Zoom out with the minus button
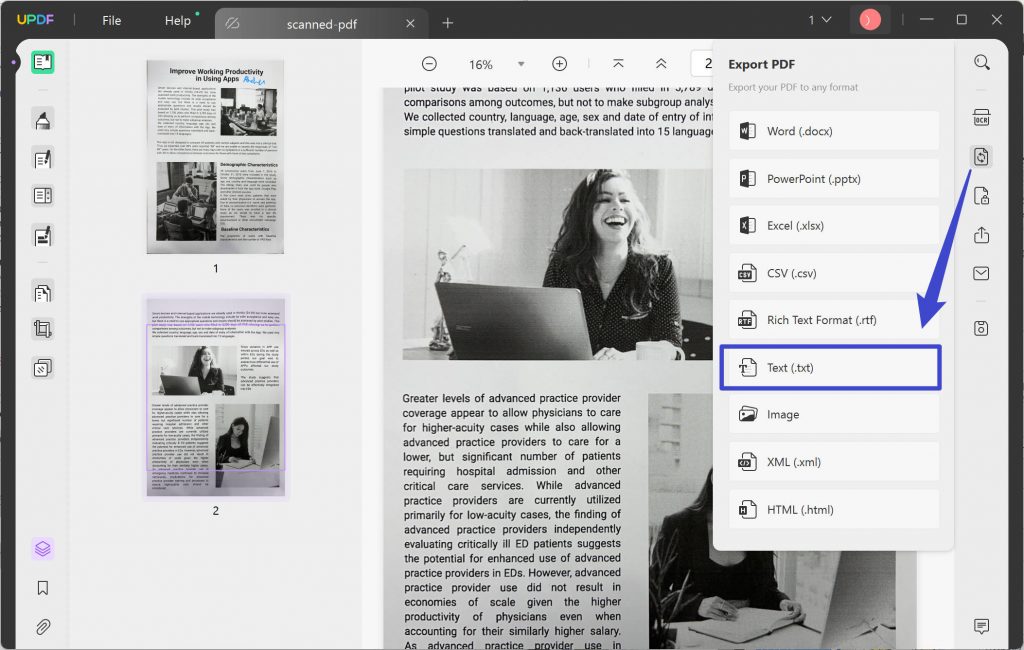 click(429, 64)
